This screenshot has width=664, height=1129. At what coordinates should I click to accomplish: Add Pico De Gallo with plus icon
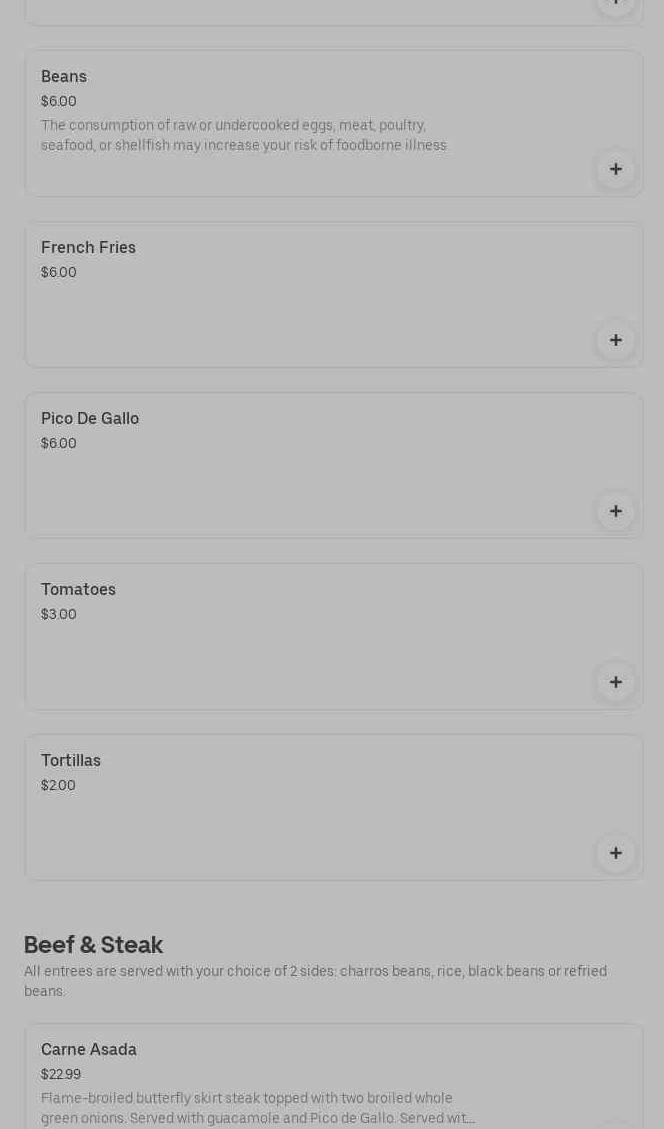(615, 511)
